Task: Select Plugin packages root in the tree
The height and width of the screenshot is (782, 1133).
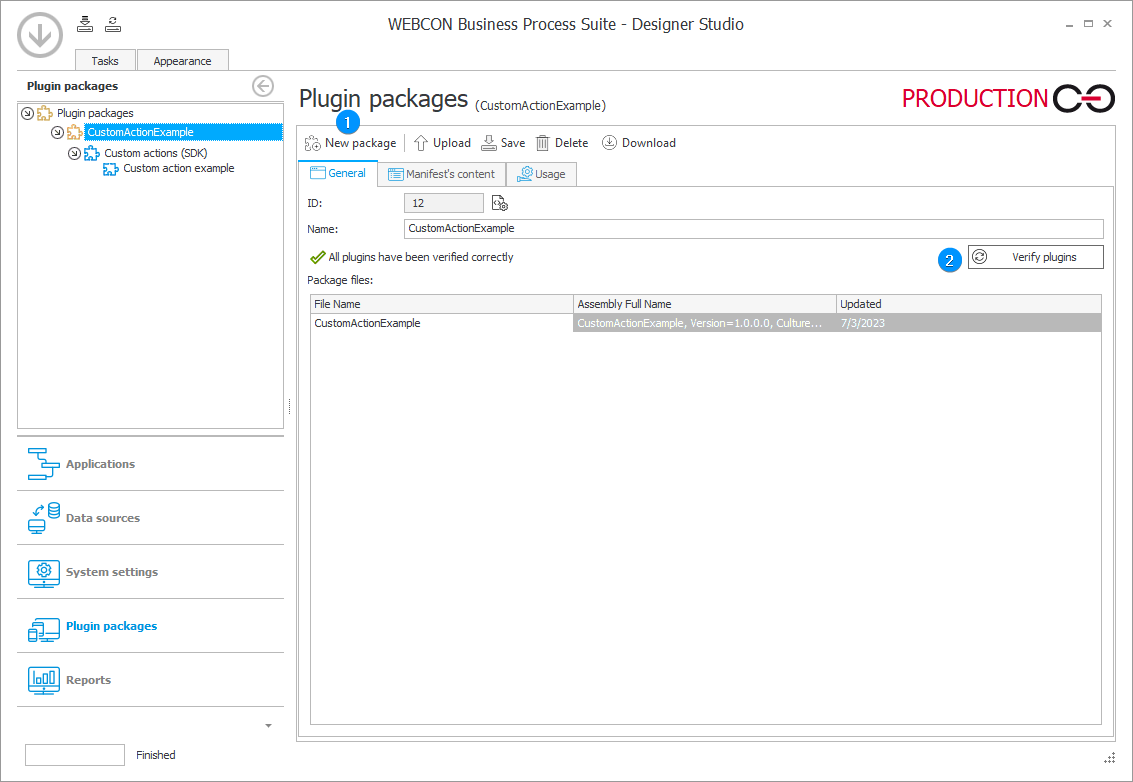Action: (95, 113)
